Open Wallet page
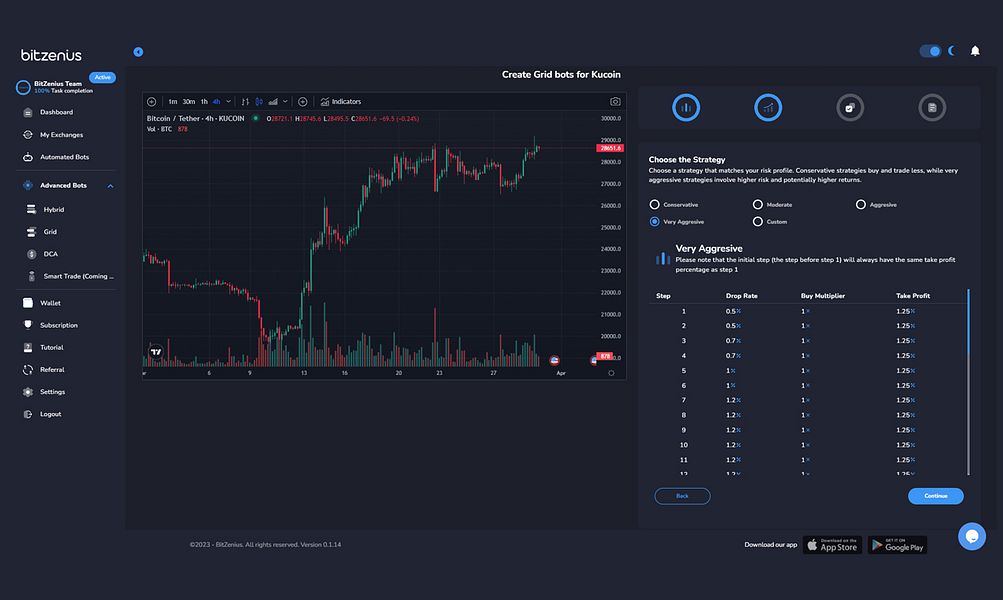 (x=50, y=303)
